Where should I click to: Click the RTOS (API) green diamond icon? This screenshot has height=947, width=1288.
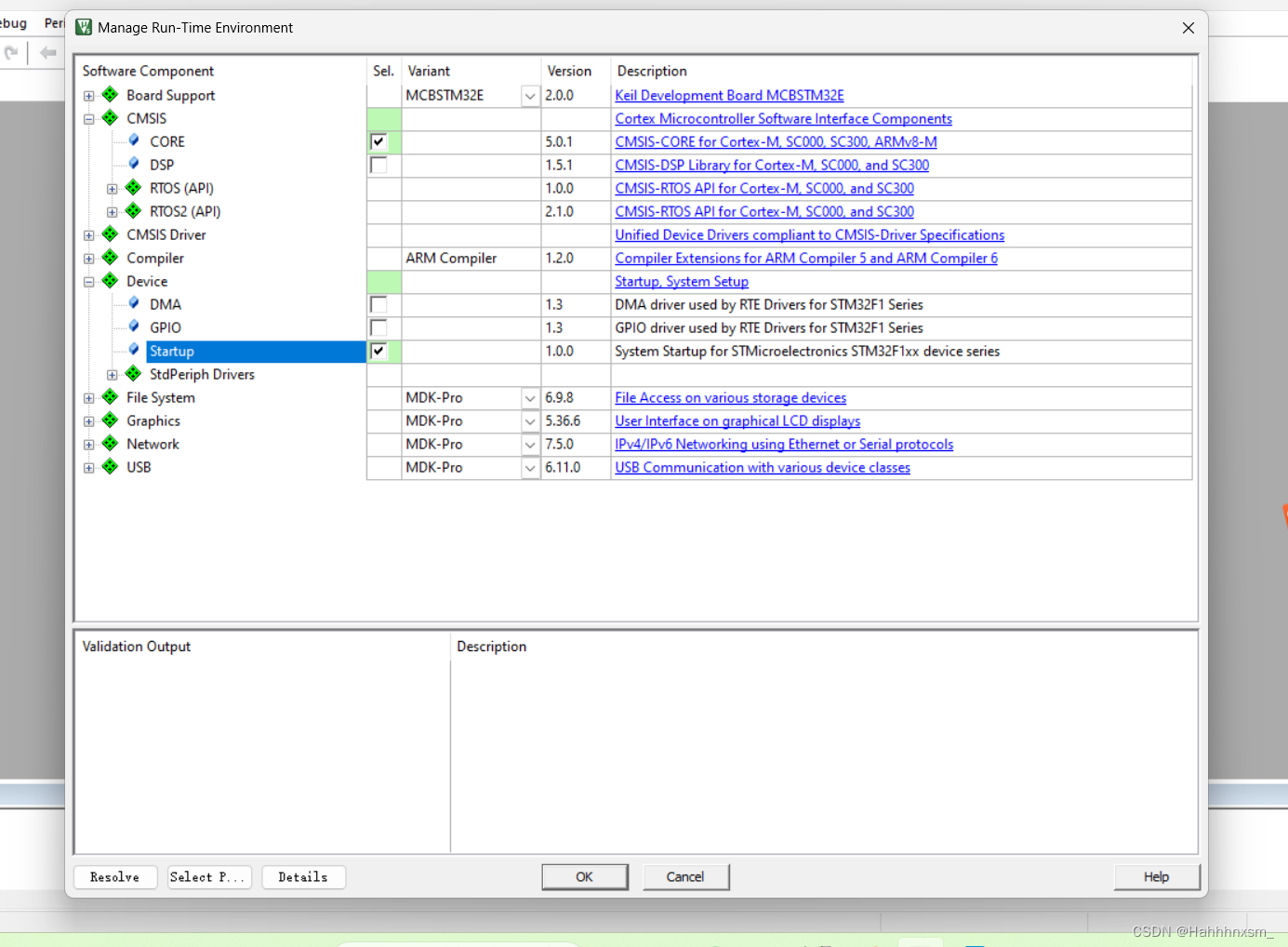[133, 188]
